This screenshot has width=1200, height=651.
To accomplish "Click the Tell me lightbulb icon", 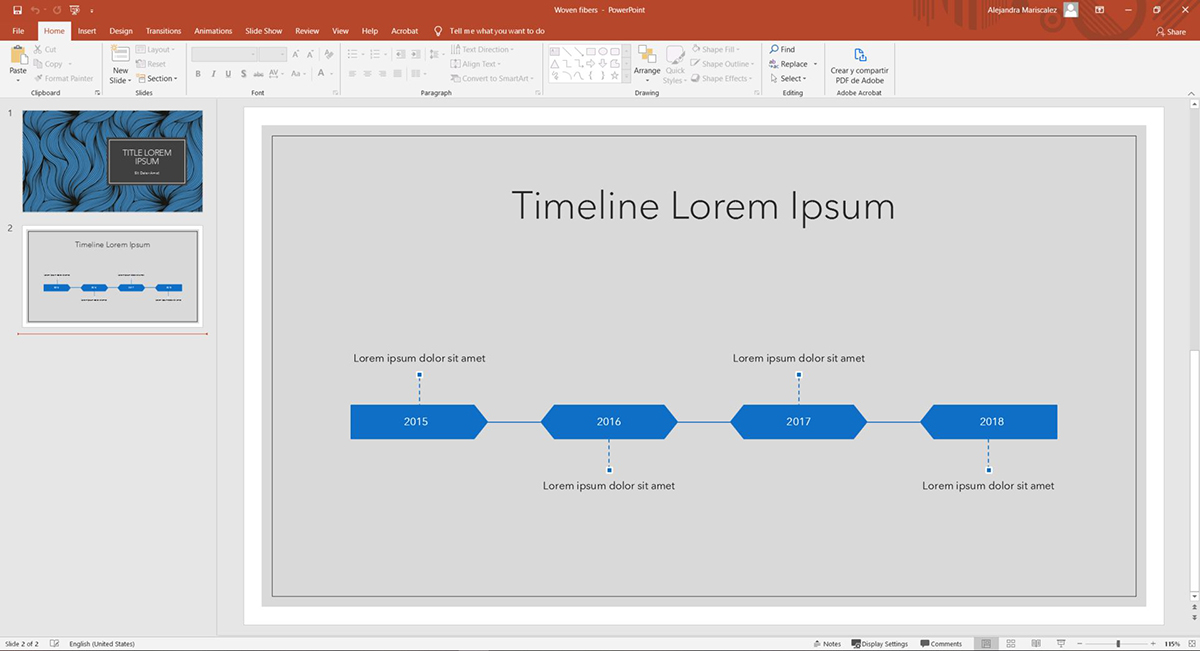I will [438, 31].
